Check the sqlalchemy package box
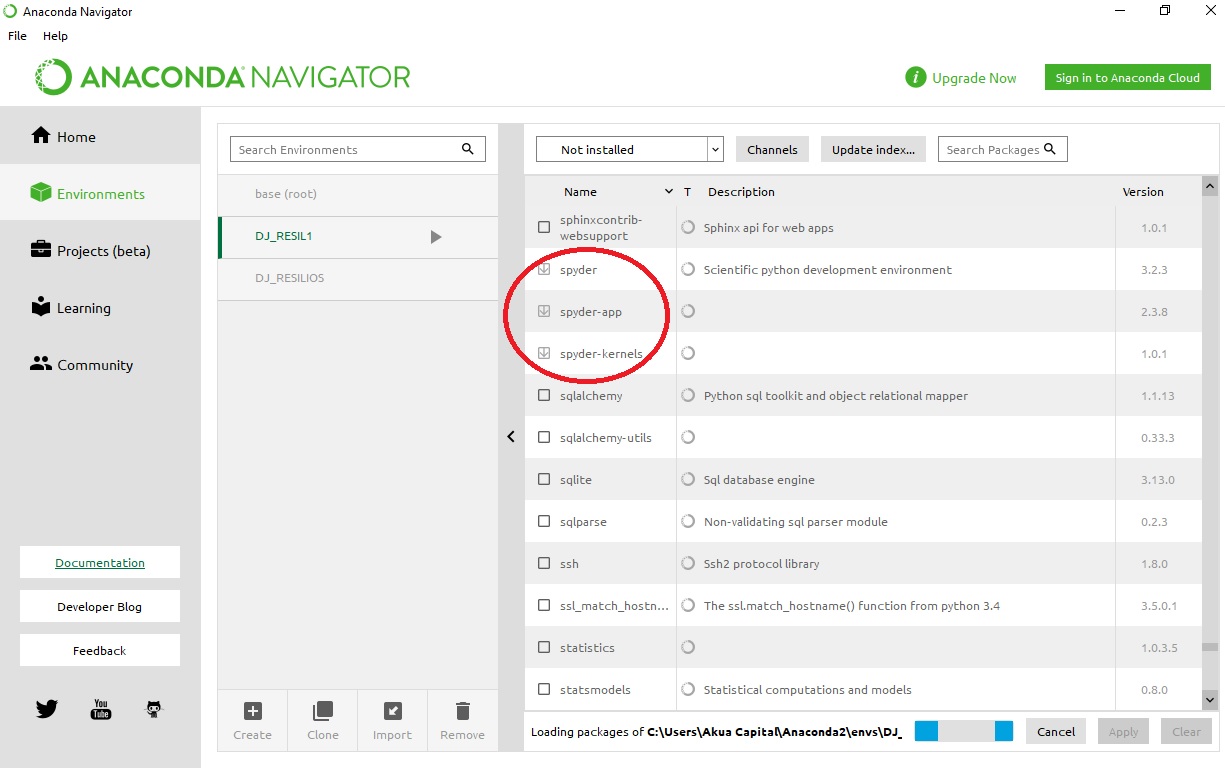This screenshot has height=768, width=1225. 544,395
